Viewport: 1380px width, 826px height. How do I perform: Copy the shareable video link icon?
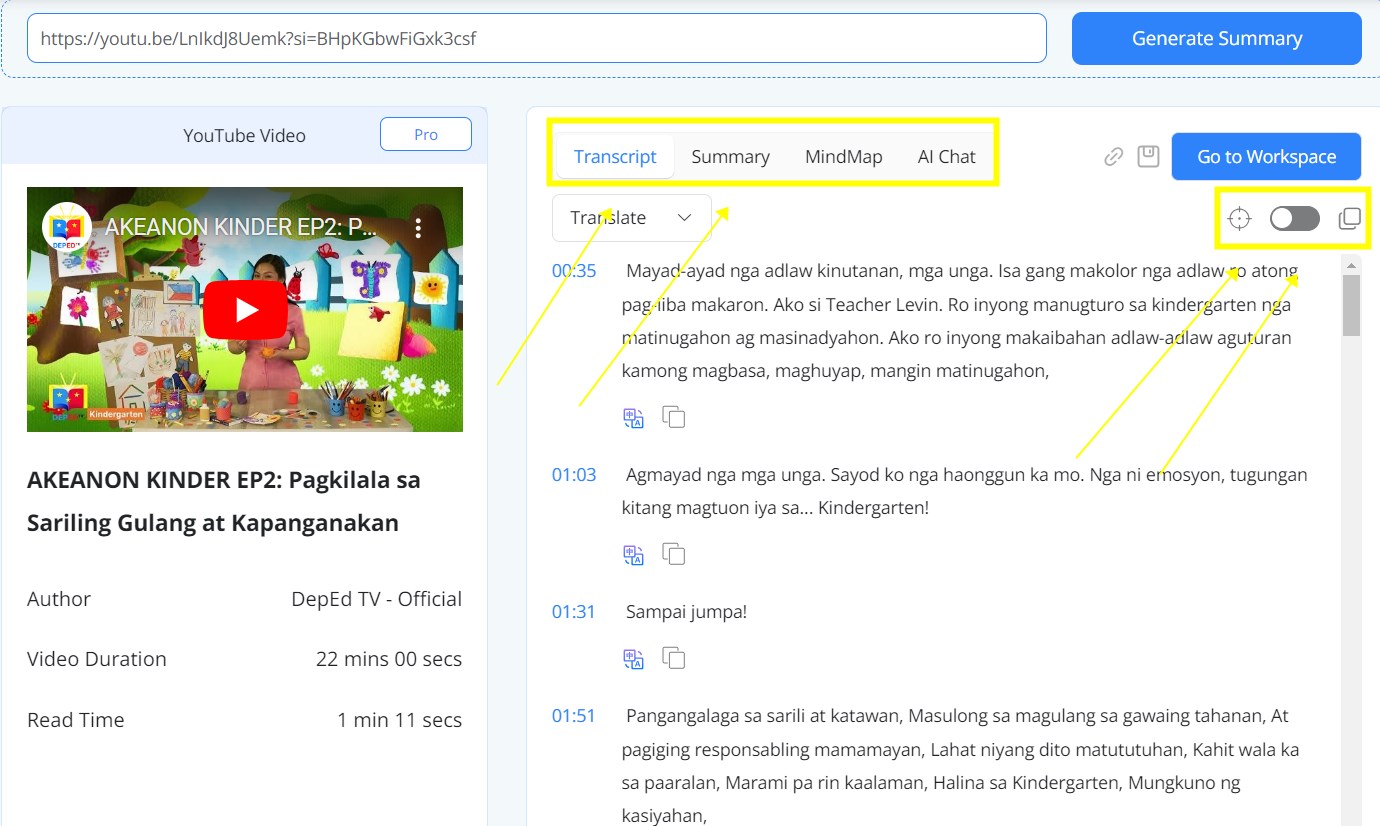pyautogui.click(x=1113, y=156)
